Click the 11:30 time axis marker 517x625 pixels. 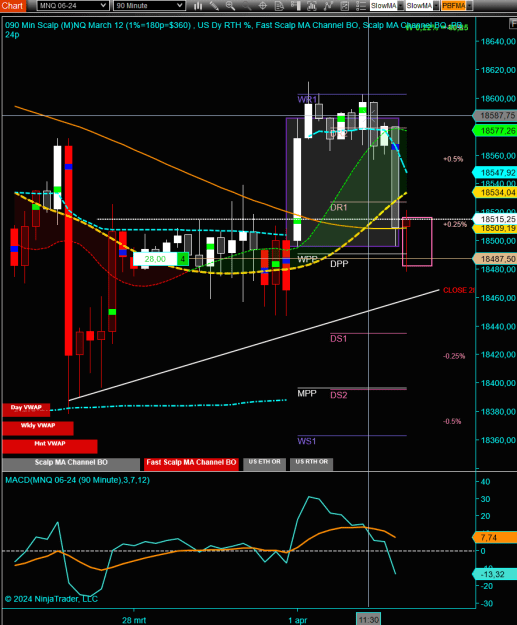coord(369,620)
